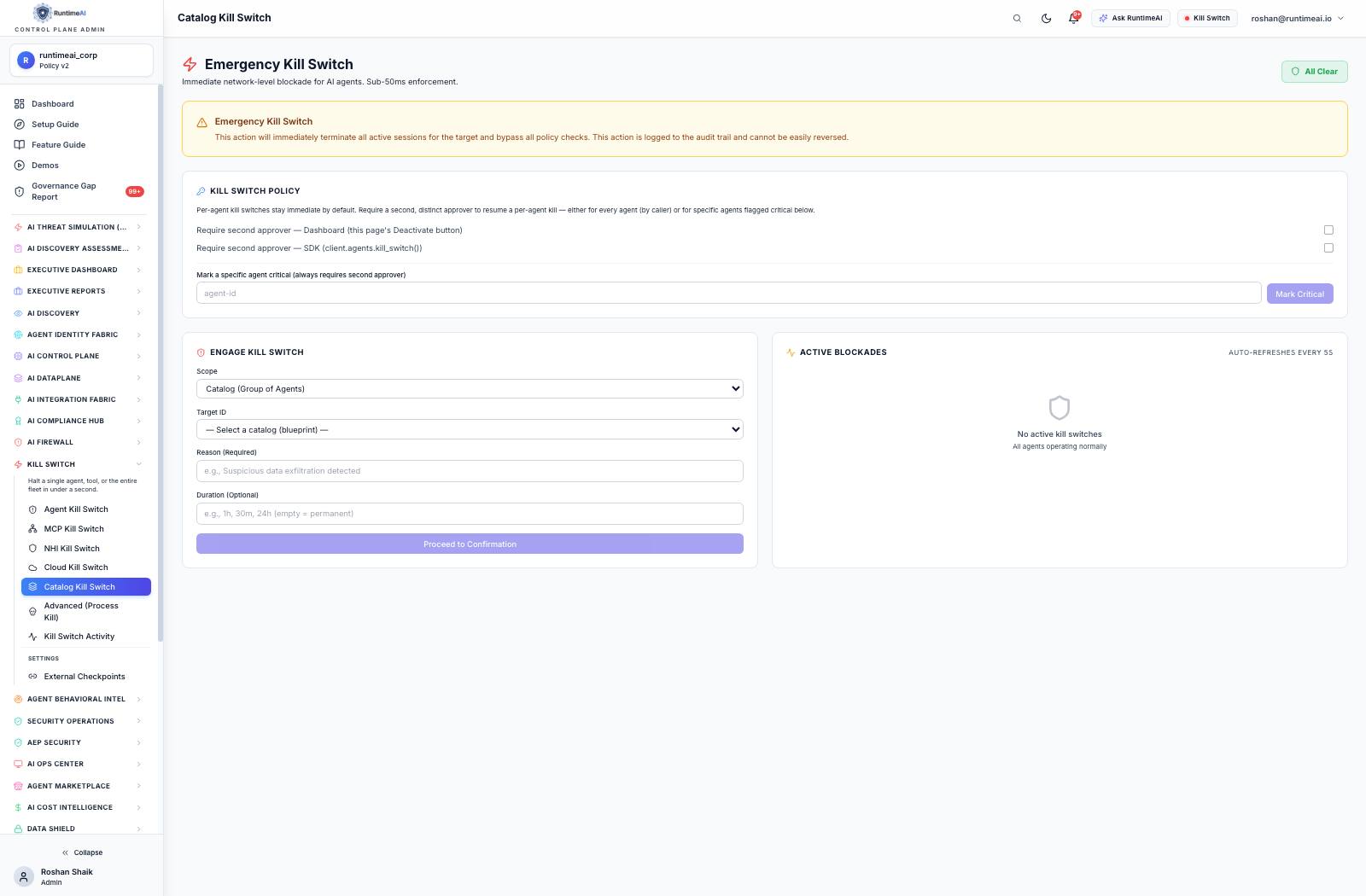Click the Reason (Required) text field
Image resolution: width=1366 pixels, height=896 pixels.
point(470,471)
